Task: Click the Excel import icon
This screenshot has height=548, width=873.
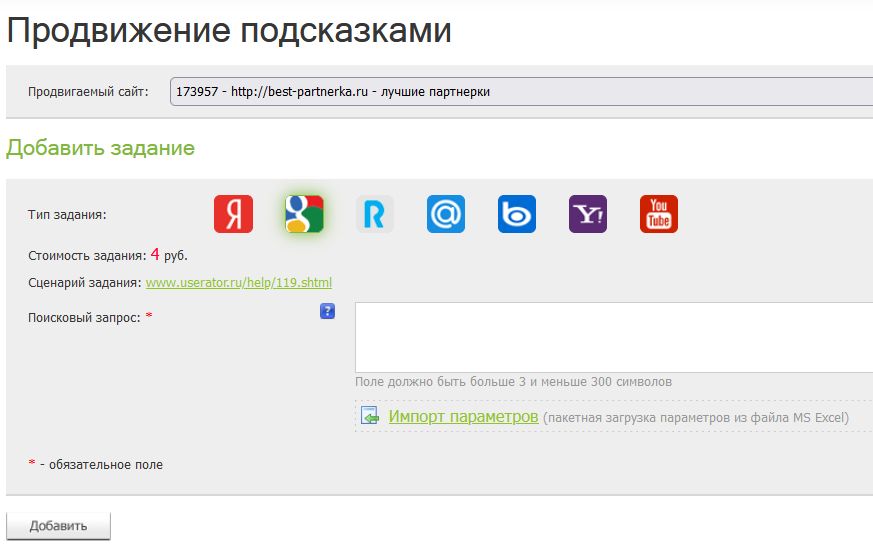Action: [370, 416]
